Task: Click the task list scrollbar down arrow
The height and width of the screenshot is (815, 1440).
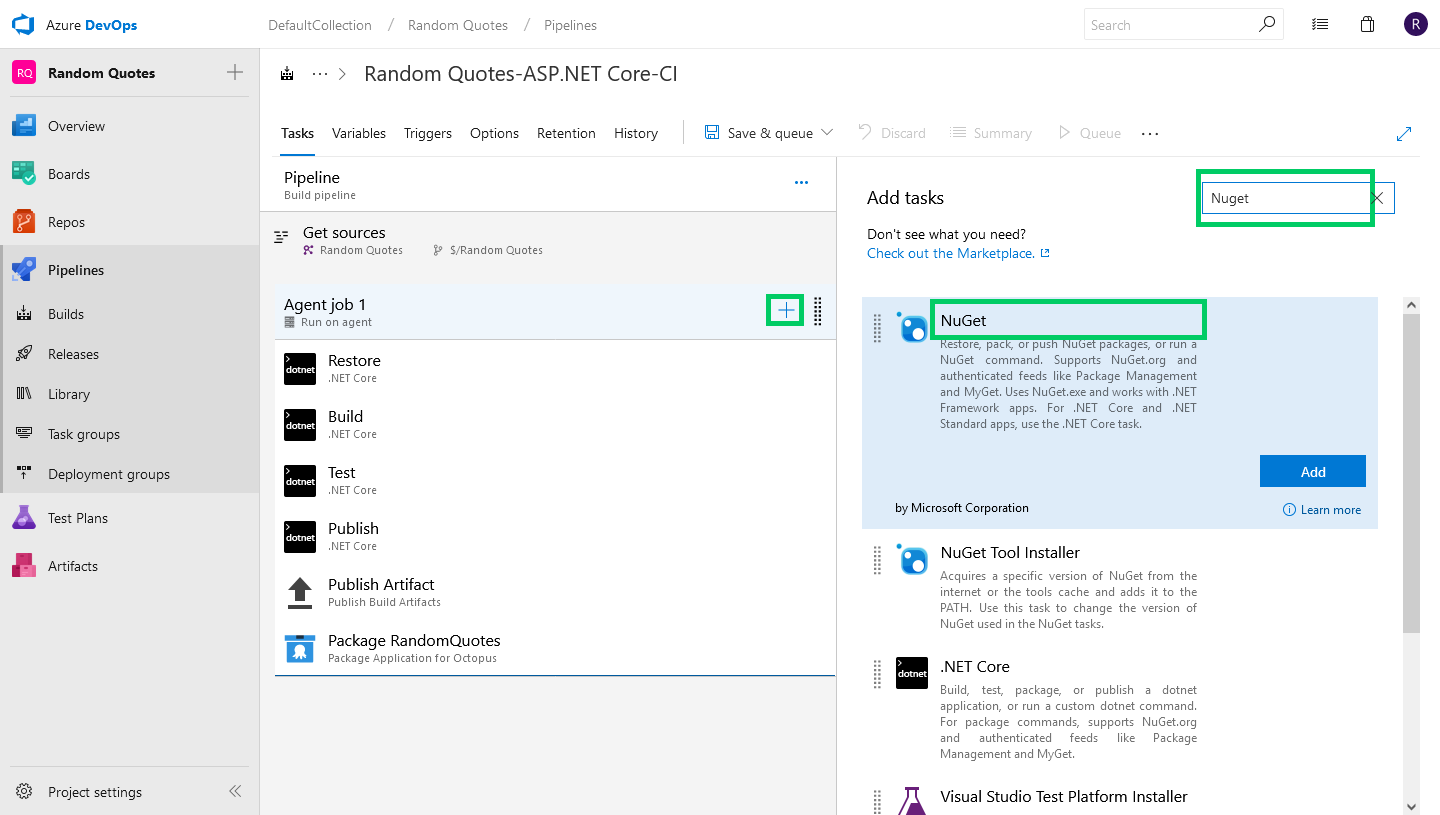Action: [x=1411, y=806]
